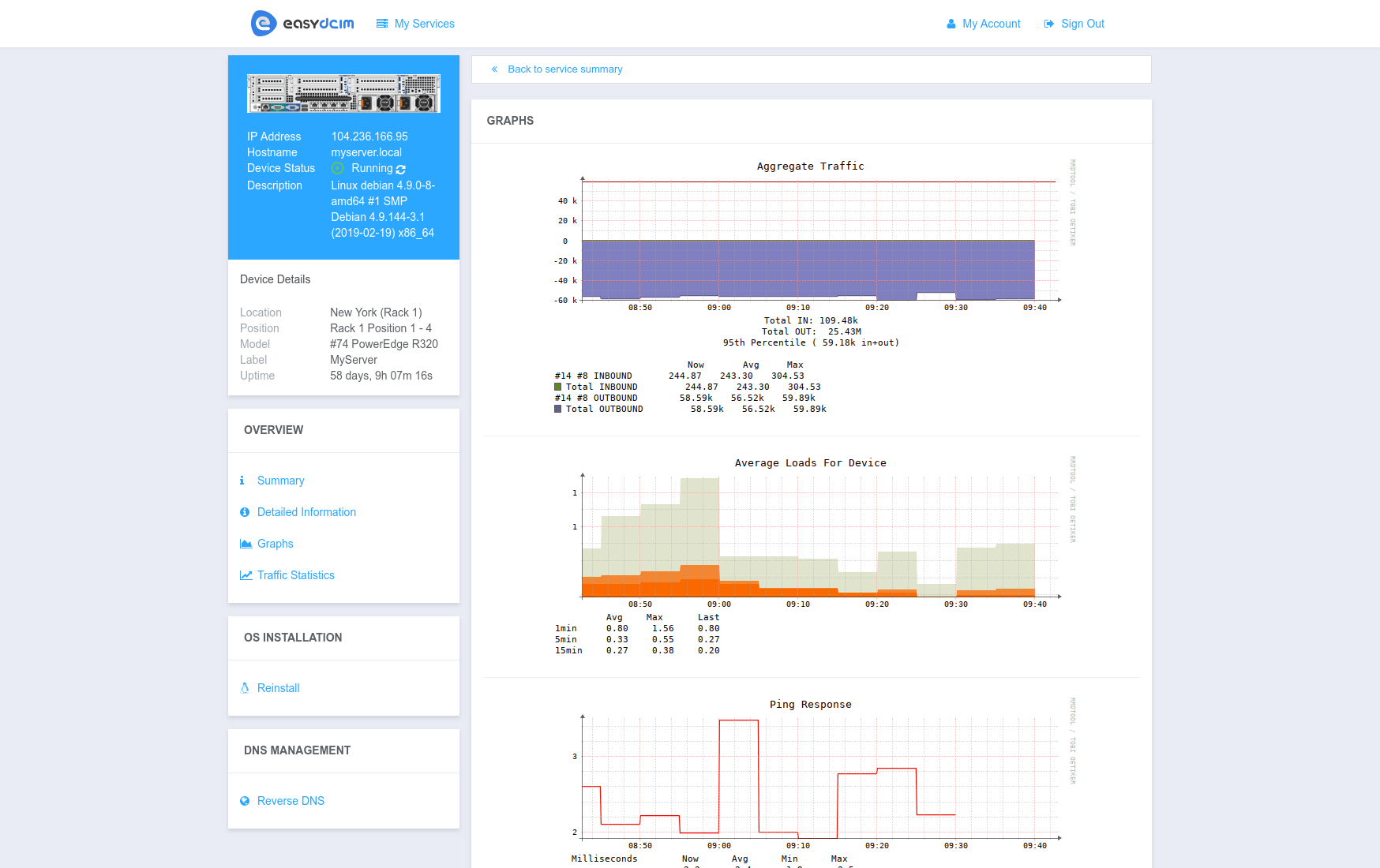Click the server rack image thumbnail
The height and width of the screenshot is (868, 1380).
[343, 94]
